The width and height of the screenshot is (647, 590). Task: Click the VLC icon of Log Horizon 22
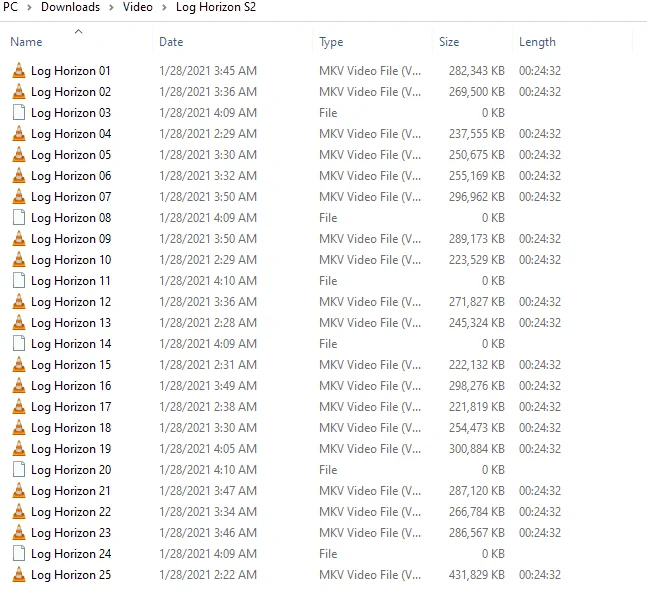click(19, 512)
